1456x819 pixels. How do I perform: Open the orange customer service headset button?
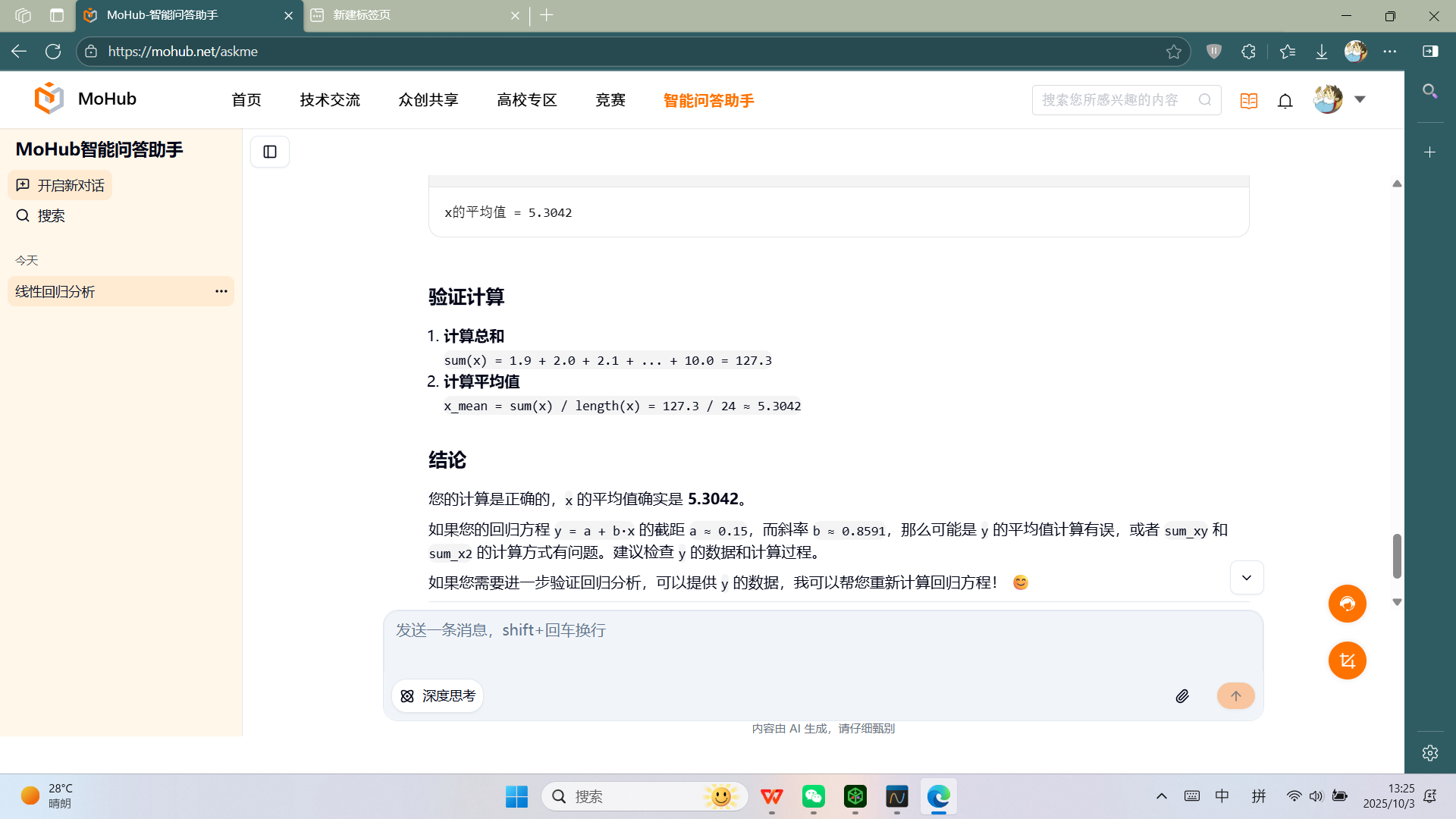1348,604
